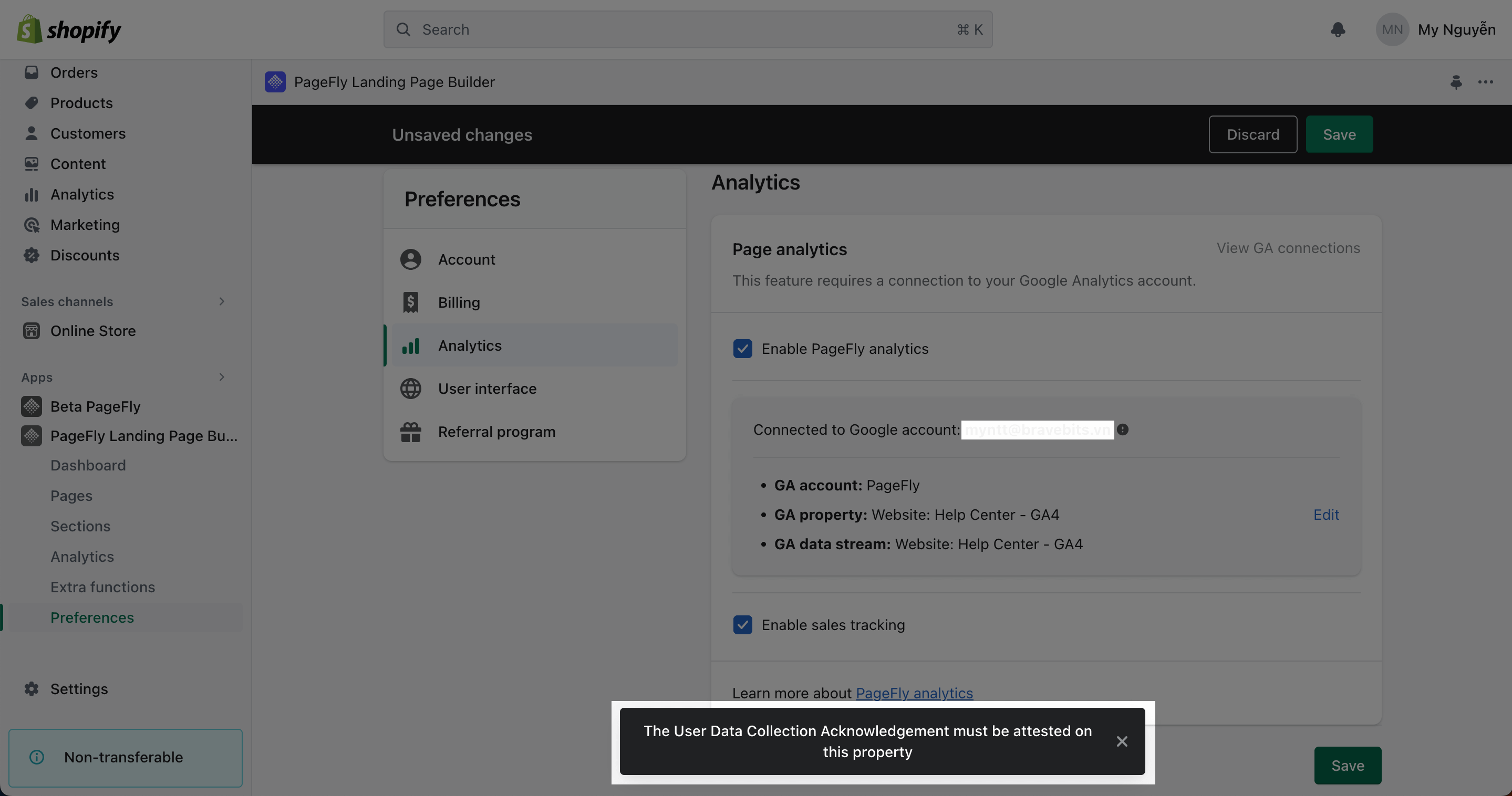The height and width of the screenshot is (796, 1512).
Task: Click the Marketing target icon
Action: [32, 225]
